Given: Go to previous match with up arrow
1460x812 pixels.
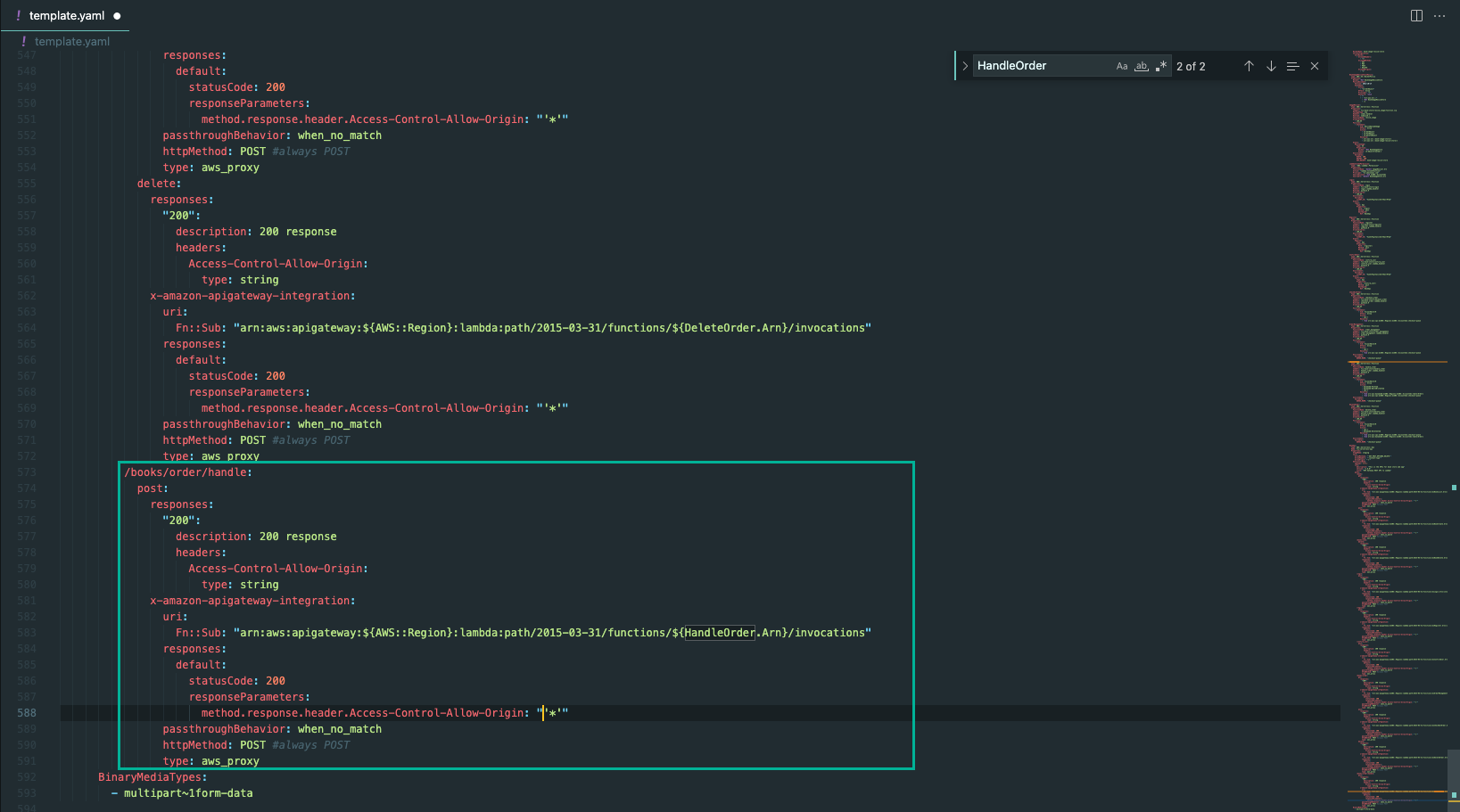Looking at the screenshot, I should [x=1249, y=66].
